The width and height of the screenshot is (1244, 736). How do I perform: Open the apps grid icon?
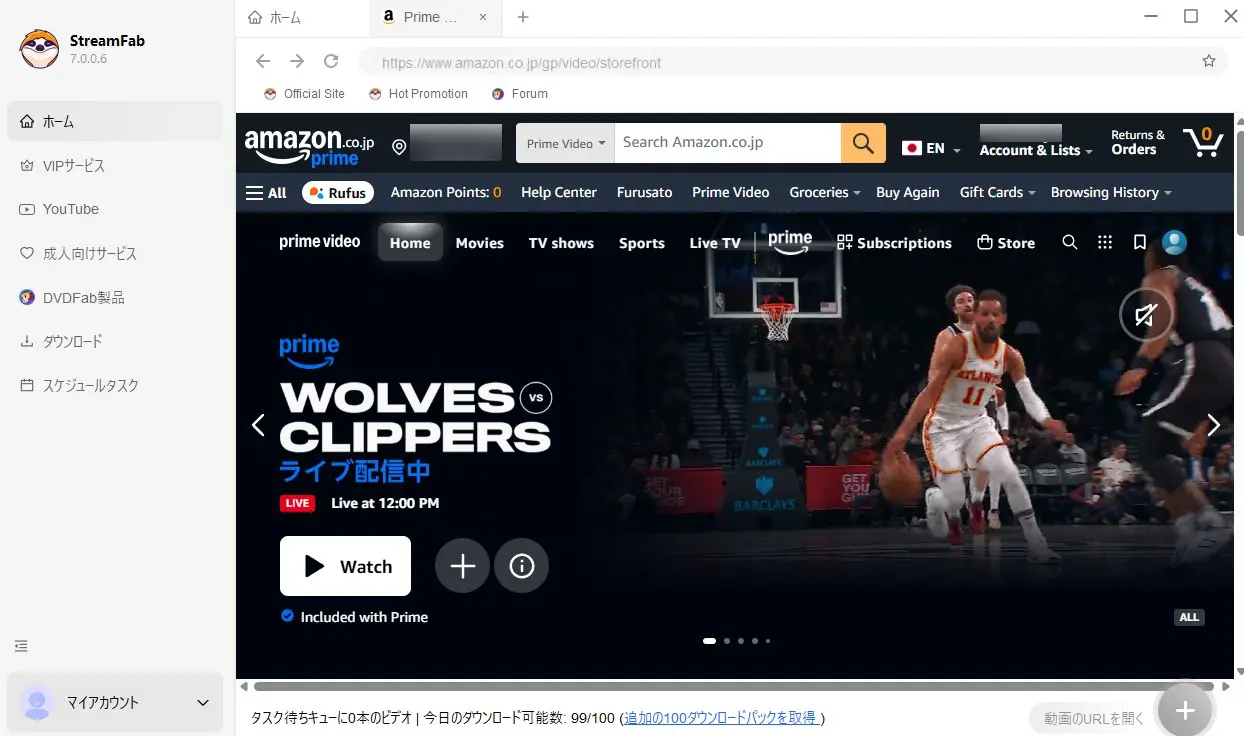(1105, 242)
